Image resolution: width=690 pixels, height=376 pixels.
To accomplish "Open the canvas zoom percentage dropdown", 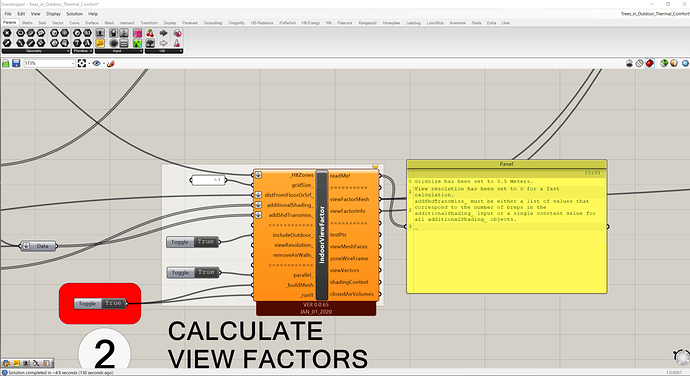I will pyautogui.click(x=73, y=63).
